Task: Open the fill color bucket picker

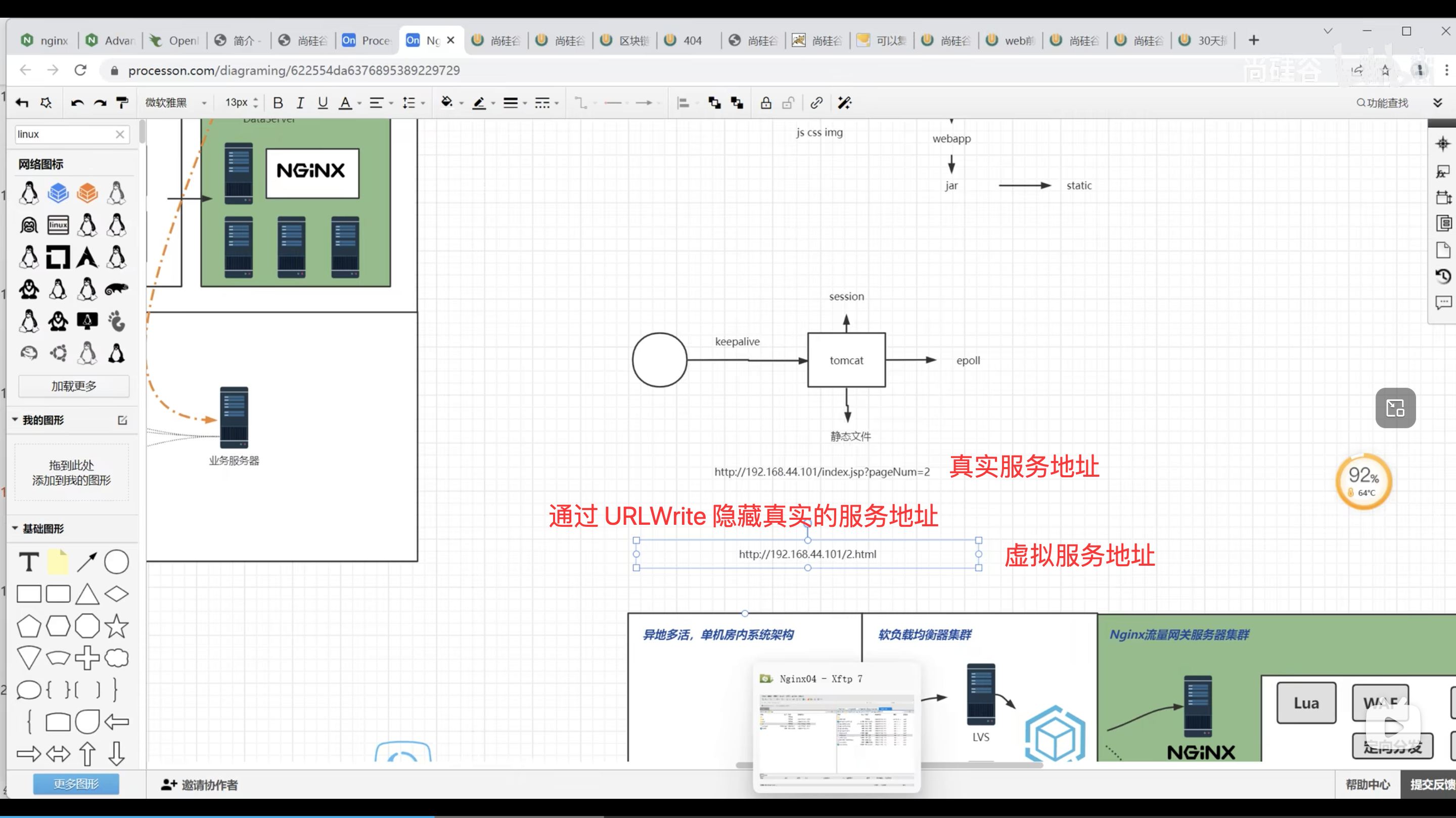Action: tap(446, 102)
